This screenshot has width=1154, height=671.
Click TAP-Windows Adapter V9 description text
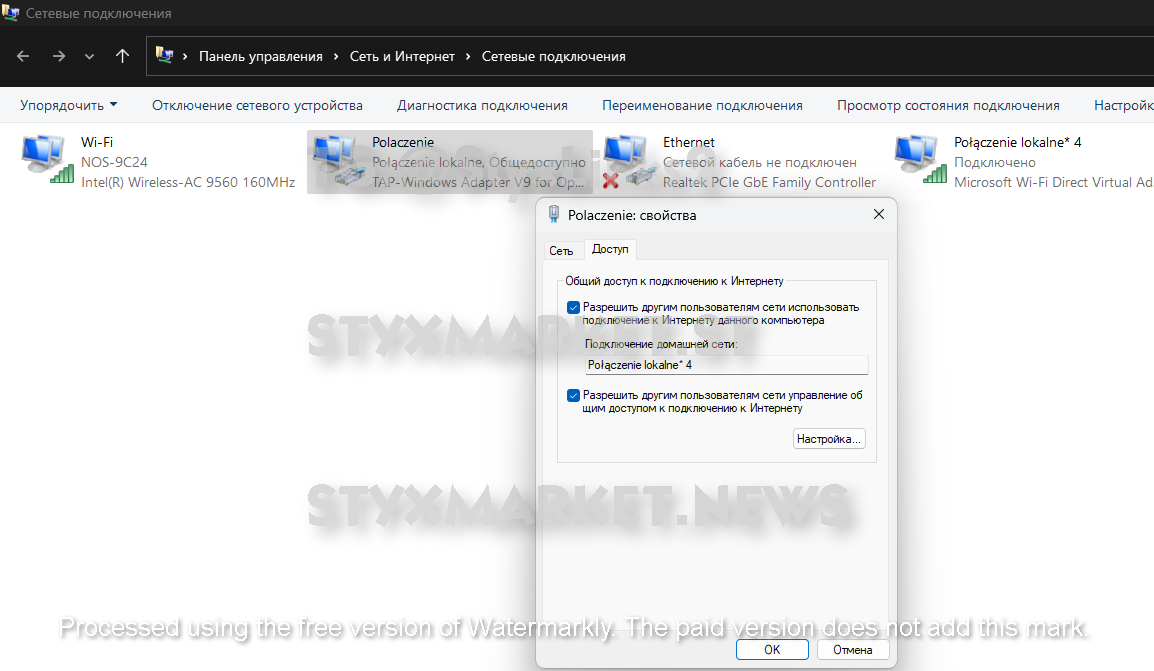point(478,182)
